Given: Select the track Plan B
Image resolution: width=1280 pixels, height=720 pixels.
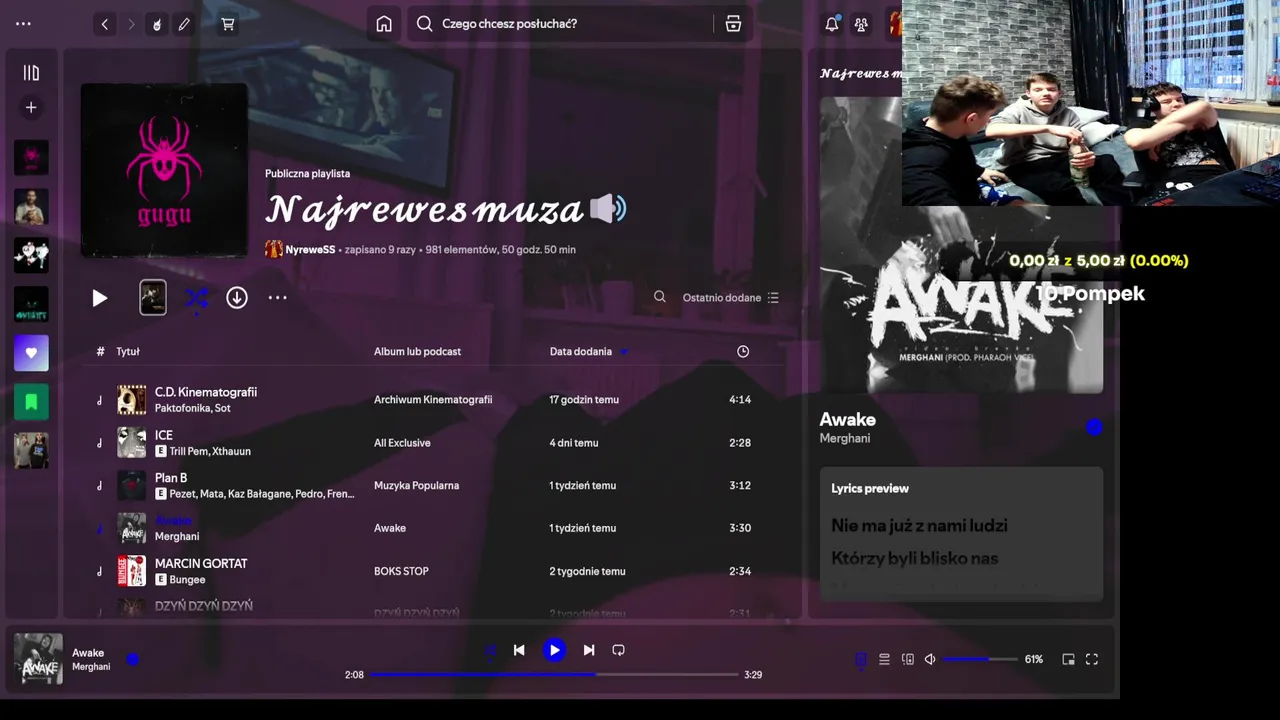Looking at the screenshot, I should point(171,478).
